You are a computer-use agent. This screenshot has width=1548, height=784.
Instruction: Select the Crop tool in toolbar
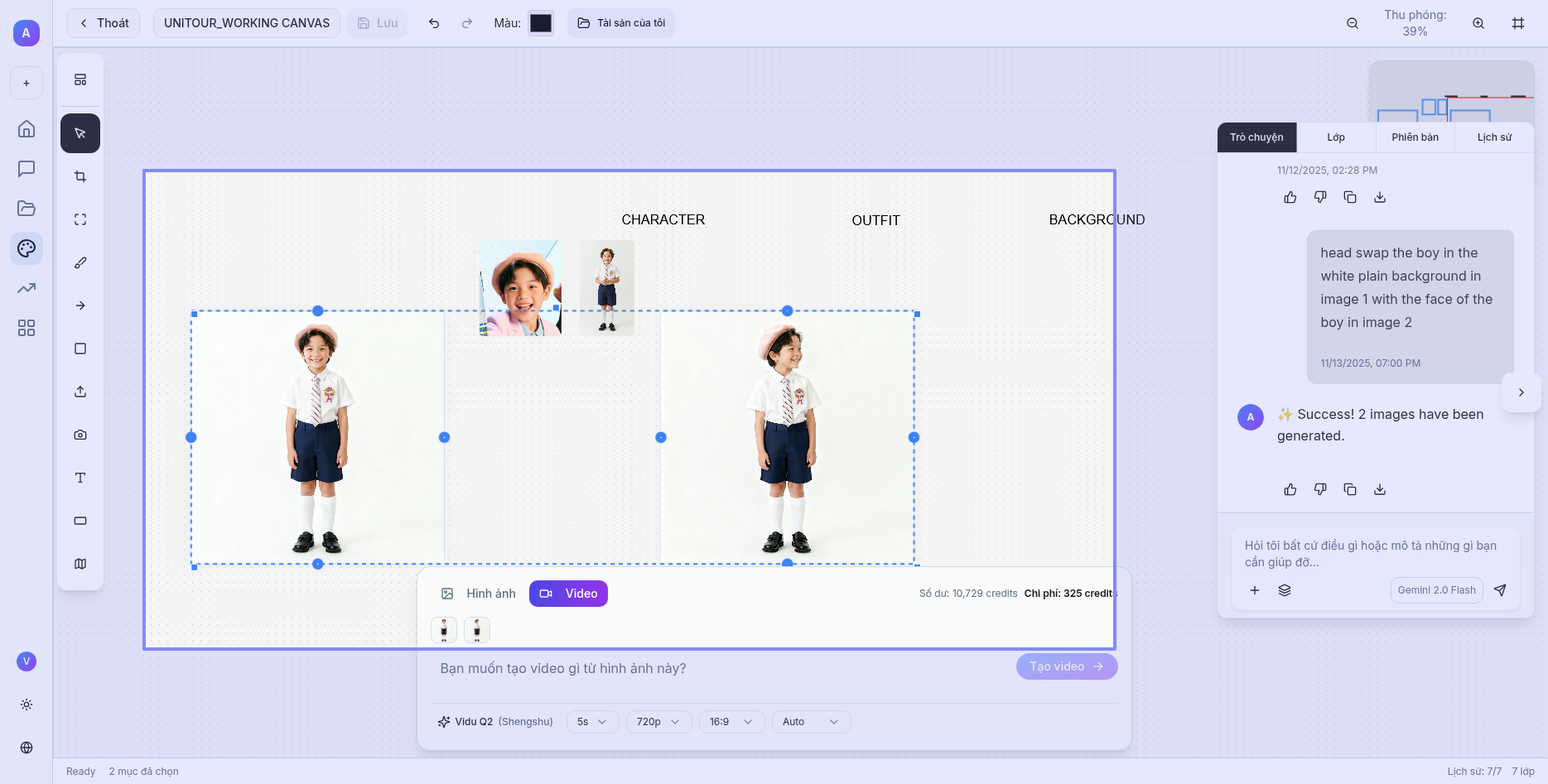point(80,176)
